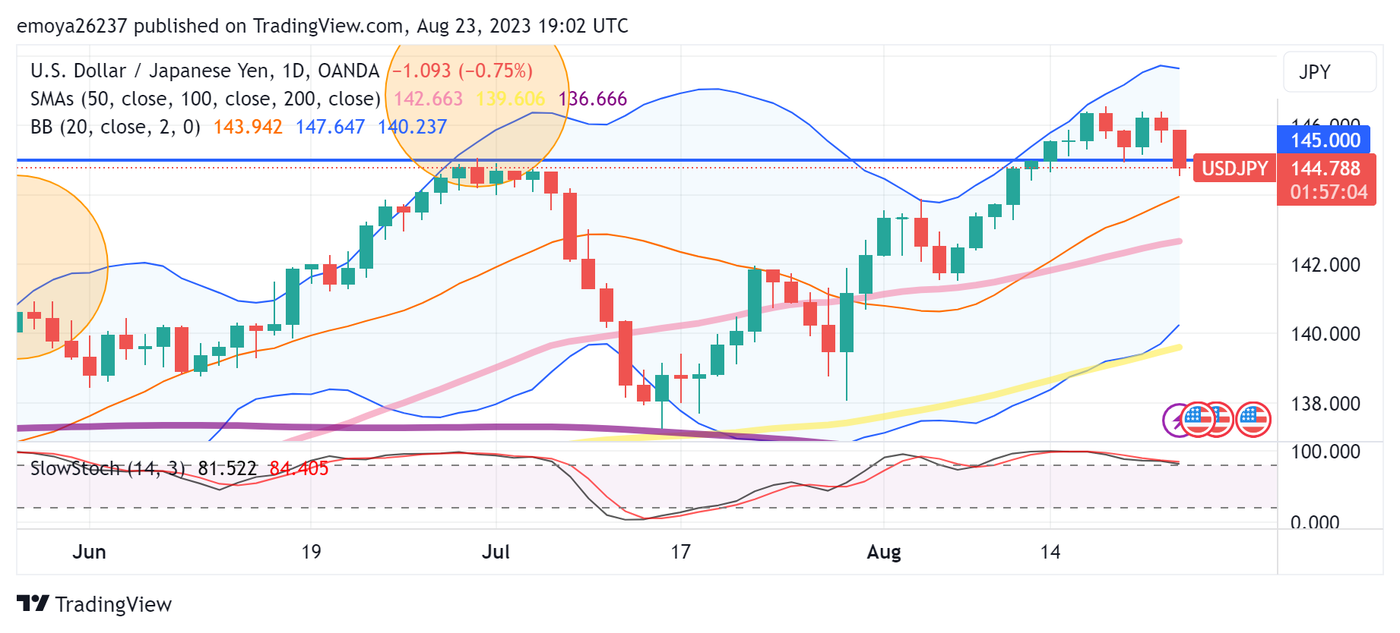Click the leftmost US flag event icon
Screen dimensions: 1400x633
1198,420
